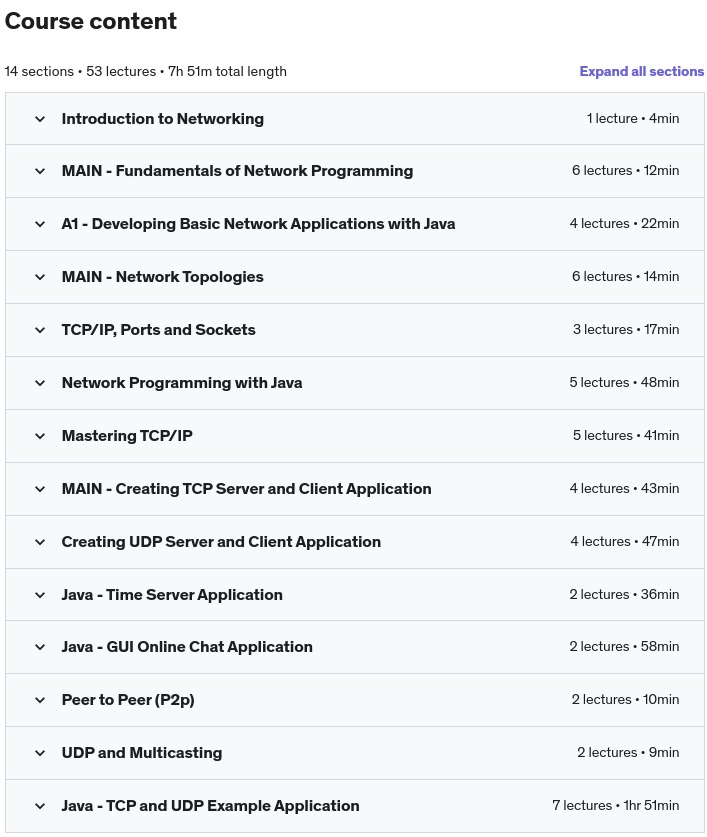
Task: Open MAIN - Fundamentals of Network Programming title
Action: click(x=238, y=171)
